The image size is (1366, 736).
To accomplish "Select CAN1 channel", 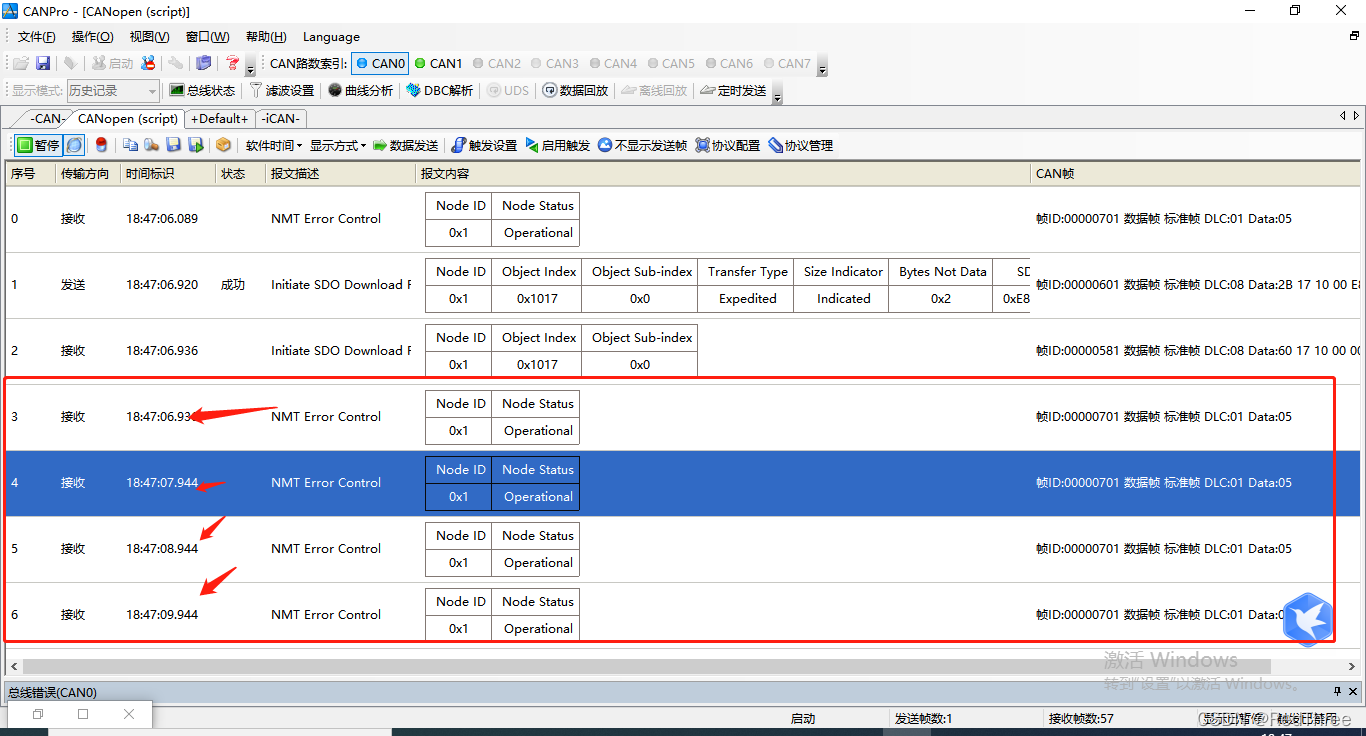I will 439,63.
